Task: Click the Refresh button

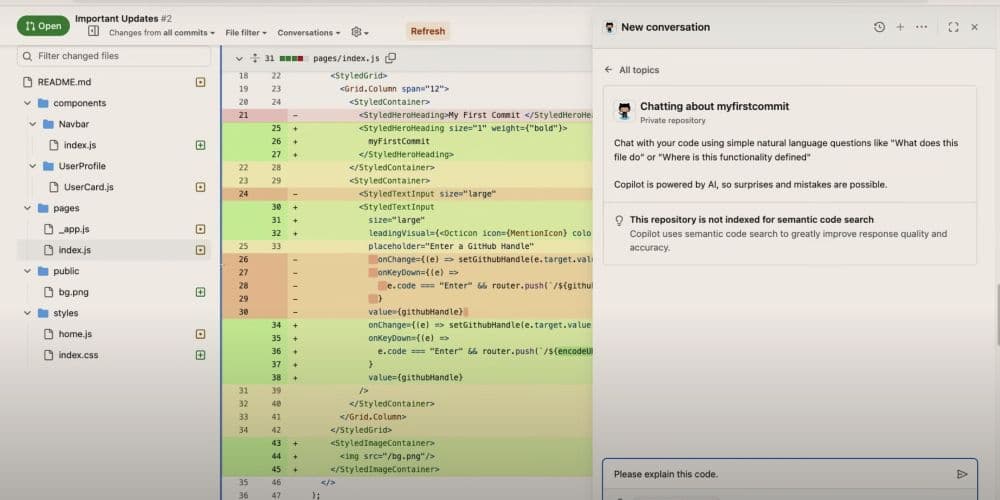Action: click(x=428, y=31)
